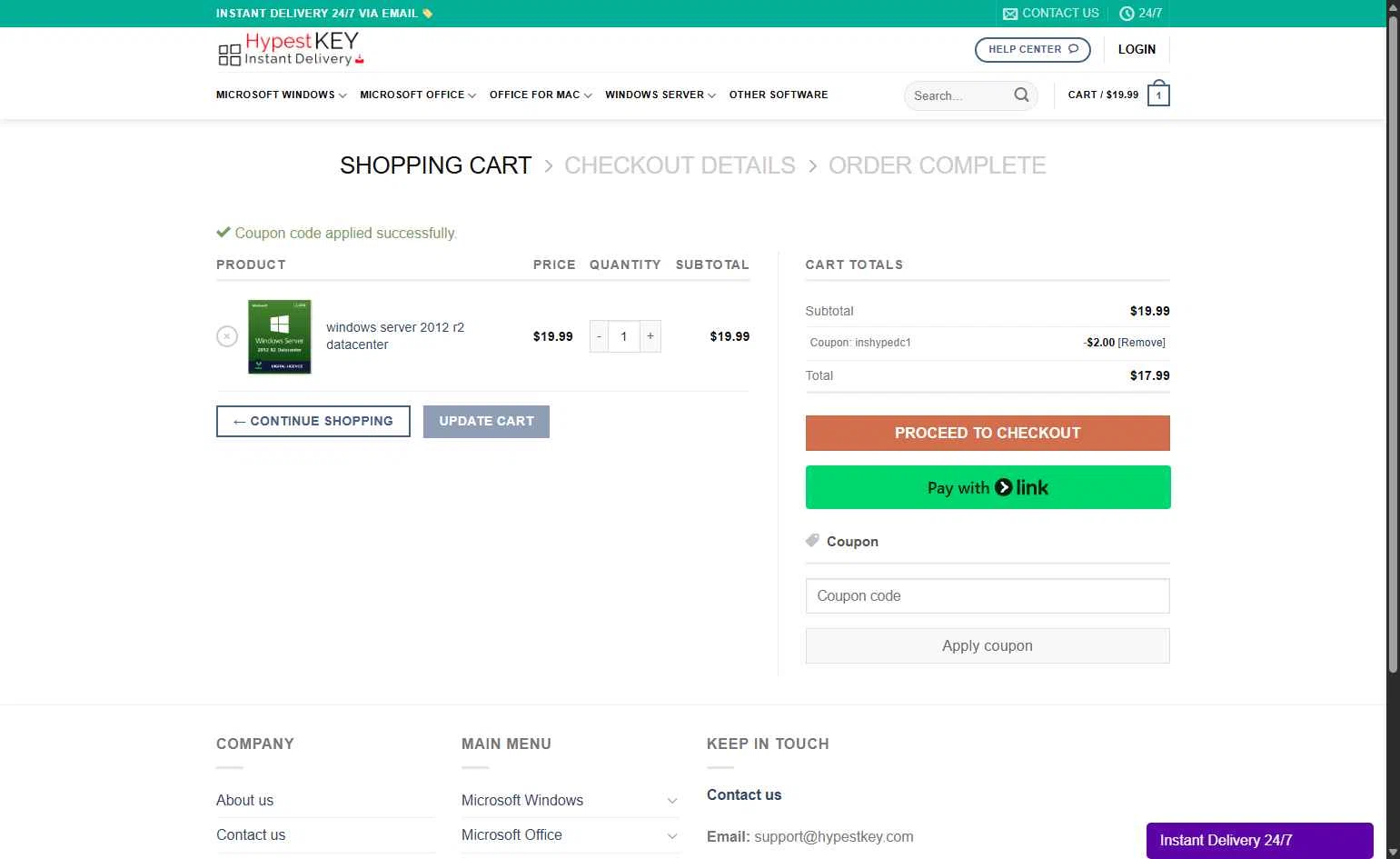The width and height of the screenshot is (1400, 859).
Task: Open the Help Center button
Action: click(1033, 49)
